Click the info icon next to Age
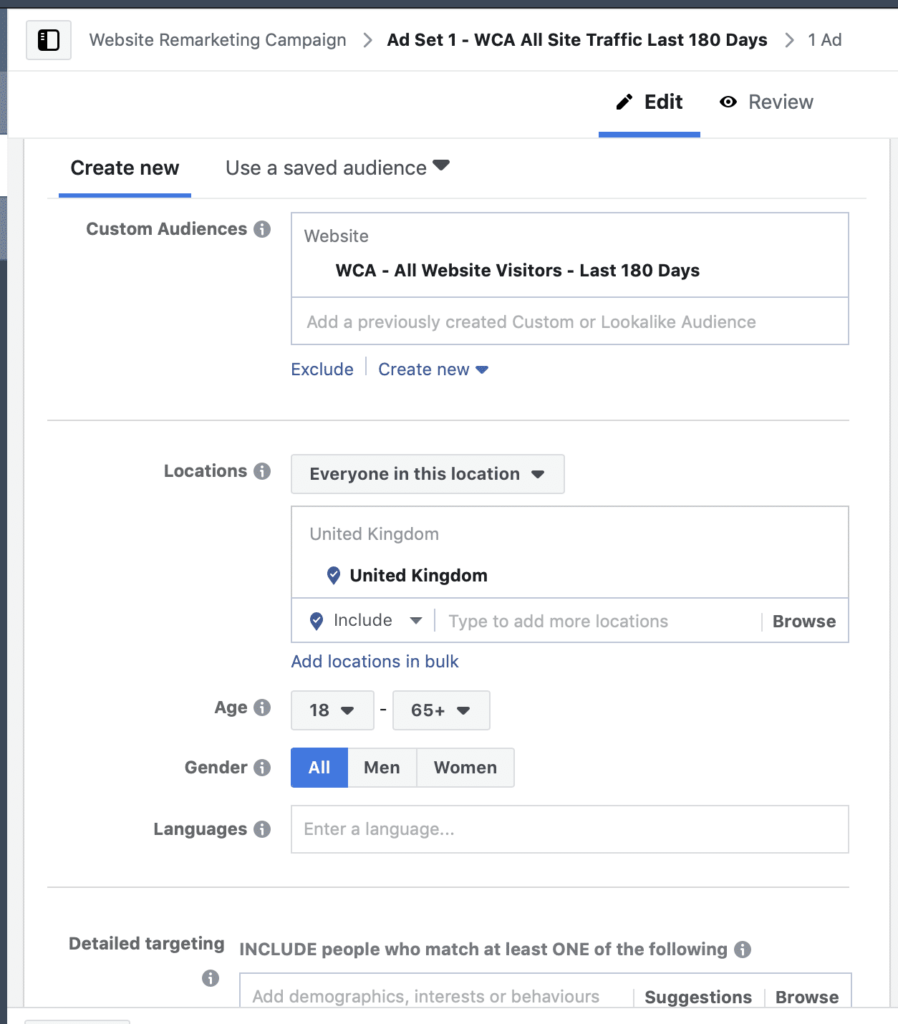 click(x=262, y=708)
